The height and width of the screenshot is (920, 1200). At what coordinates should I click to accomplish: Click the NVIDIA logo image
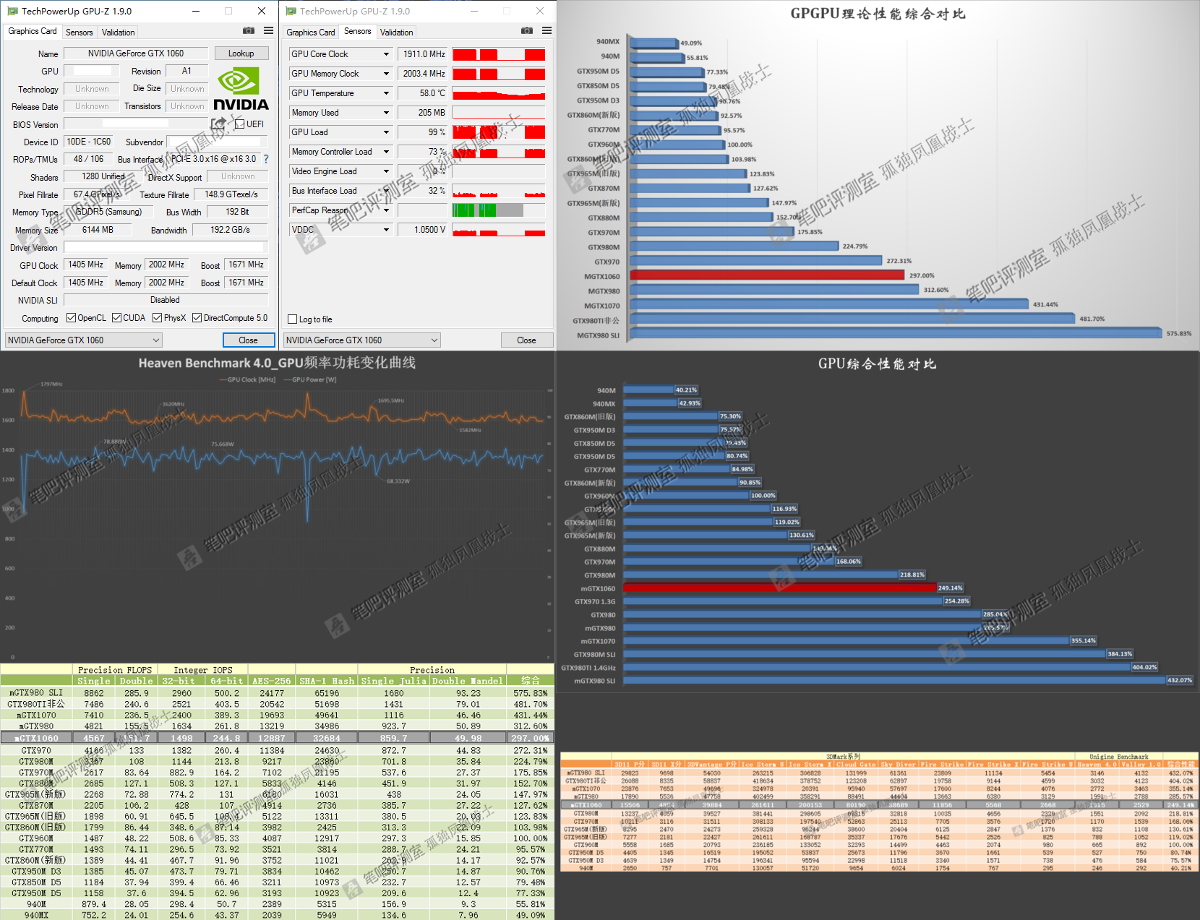(242, 90)
